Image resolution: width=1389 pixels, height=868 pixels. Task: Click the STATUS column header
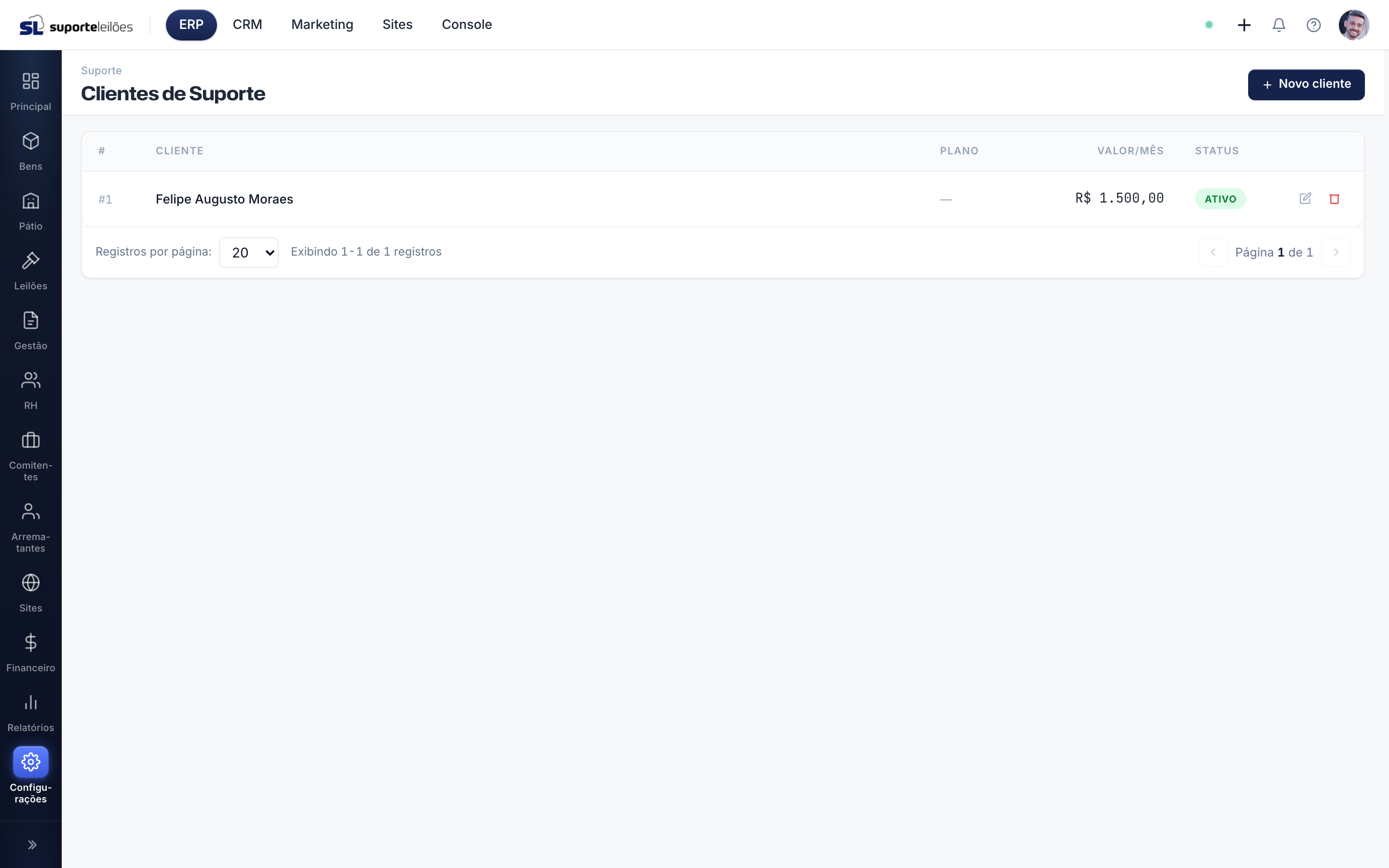point(1217,151)
